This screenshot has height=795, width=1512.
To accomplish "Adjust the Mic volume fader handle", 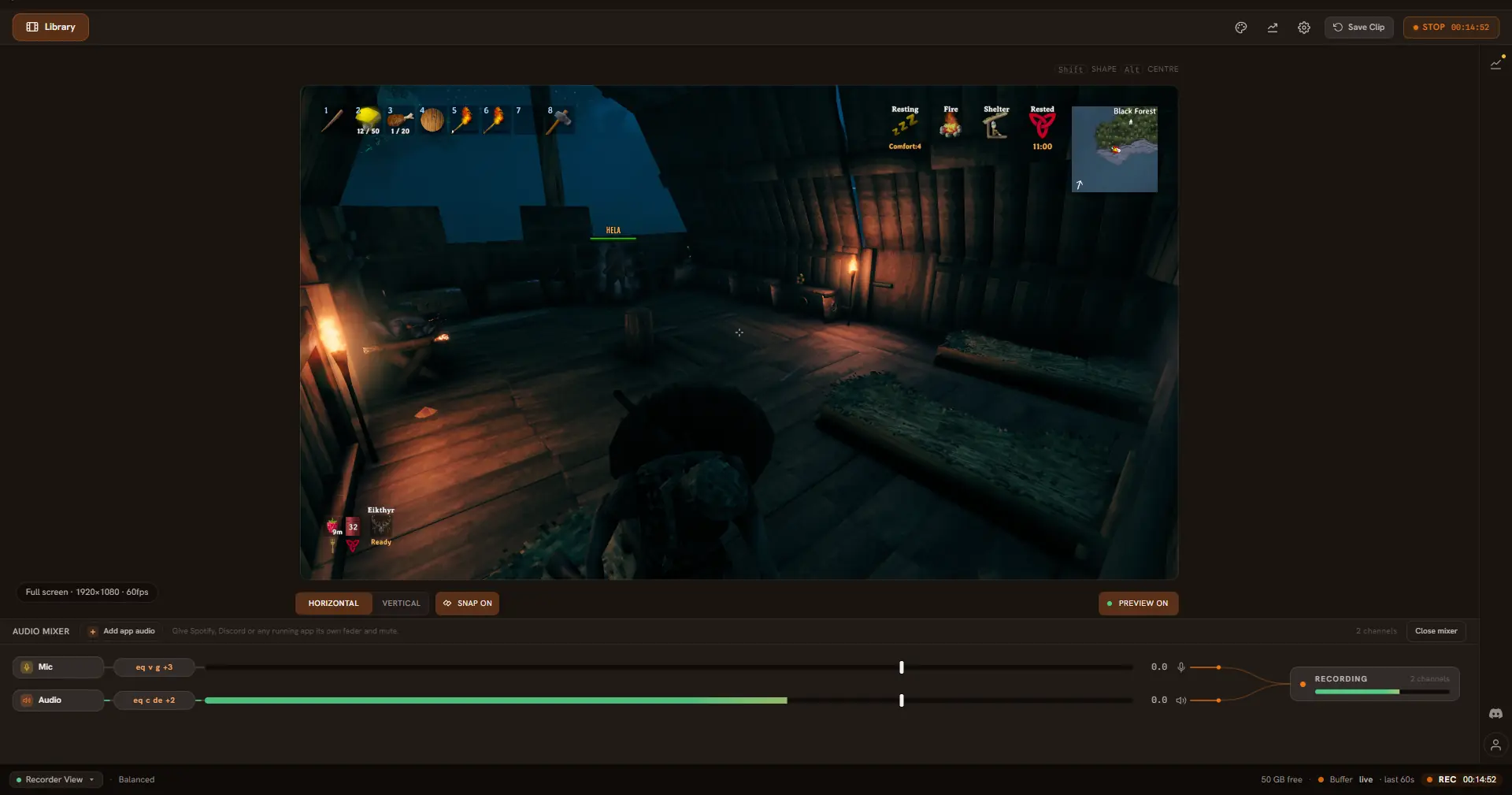I will click(902, 667).
